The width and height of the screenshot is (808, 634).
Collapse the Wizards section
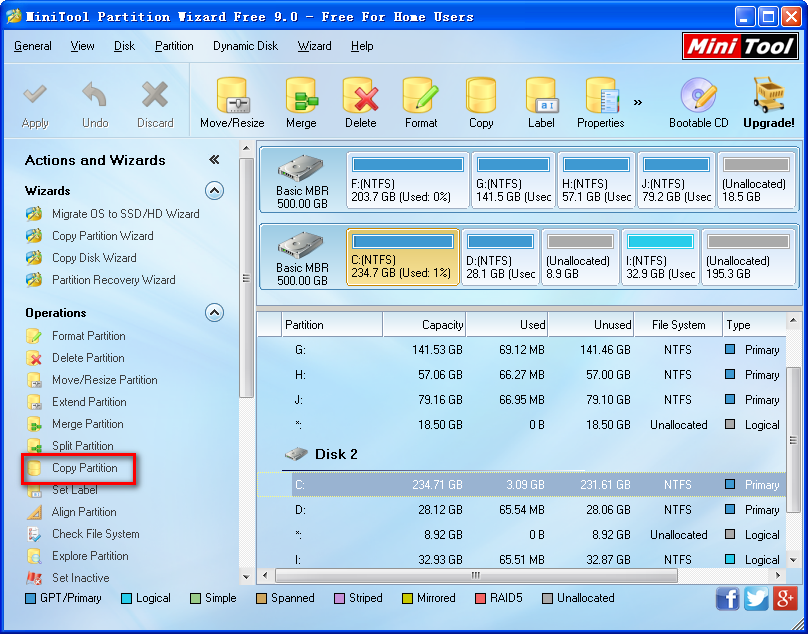214,191
